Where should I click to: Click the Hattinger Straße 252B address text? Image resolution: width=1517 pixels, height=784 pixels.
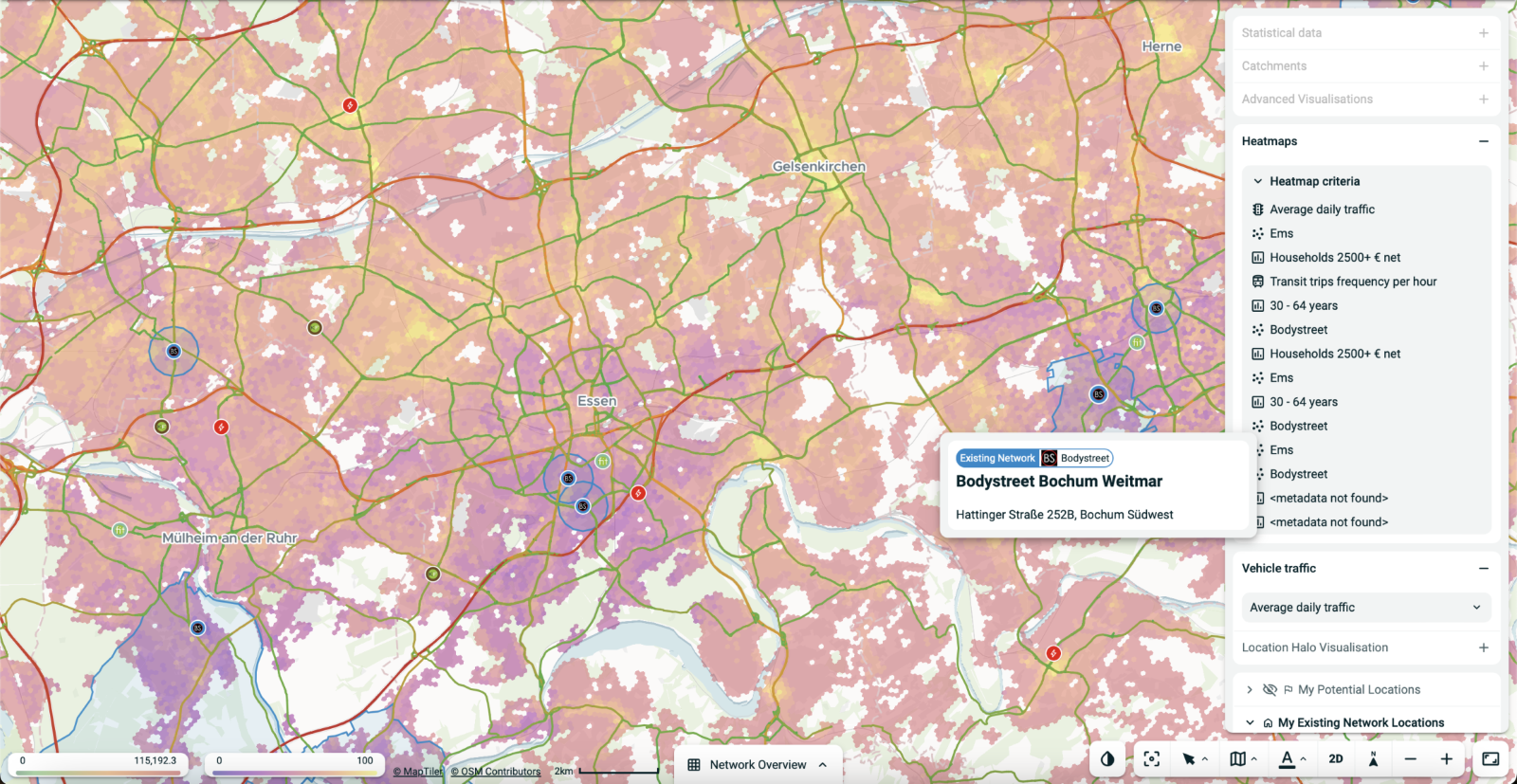click(1064, 515)
